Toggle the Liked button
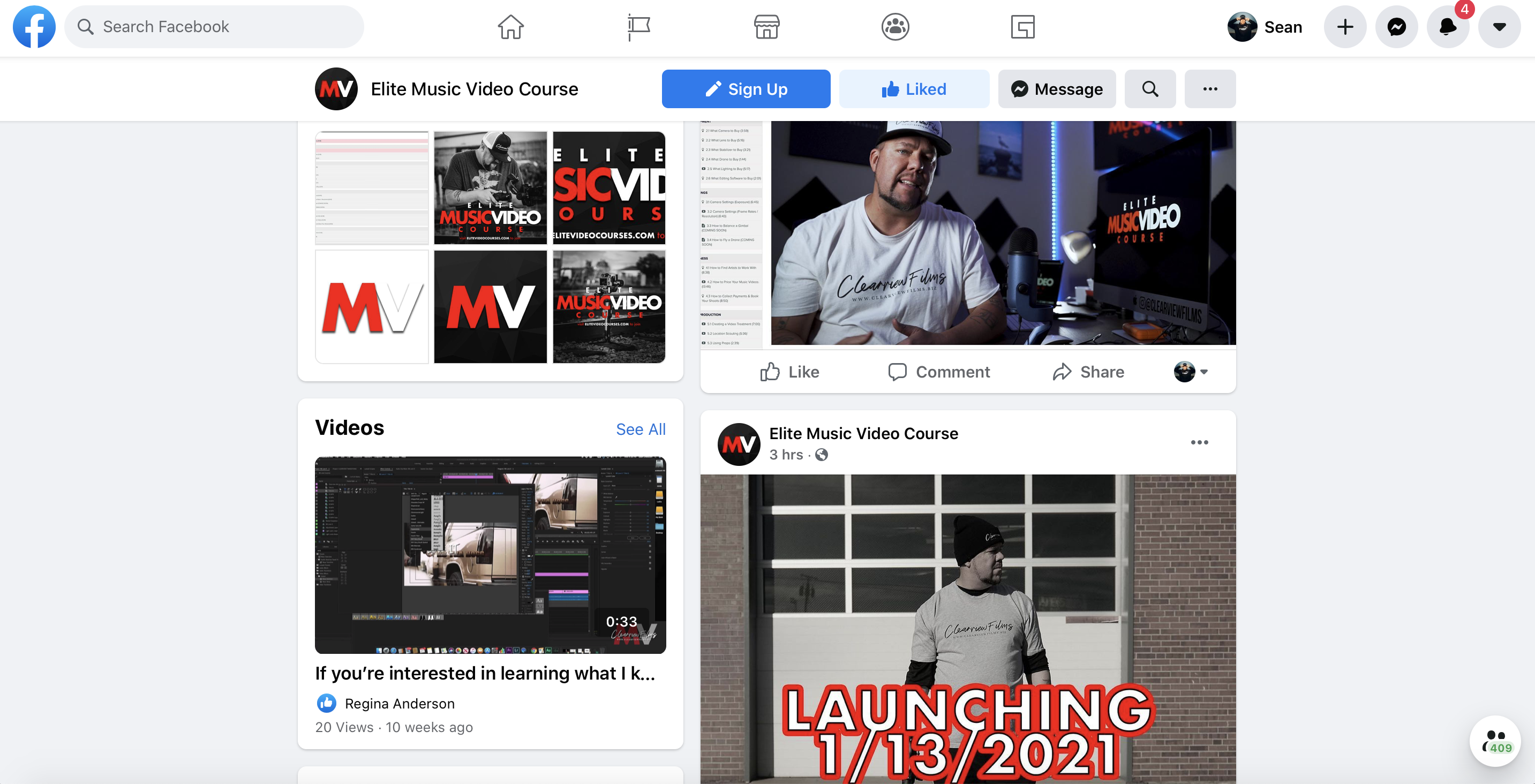 914,89
